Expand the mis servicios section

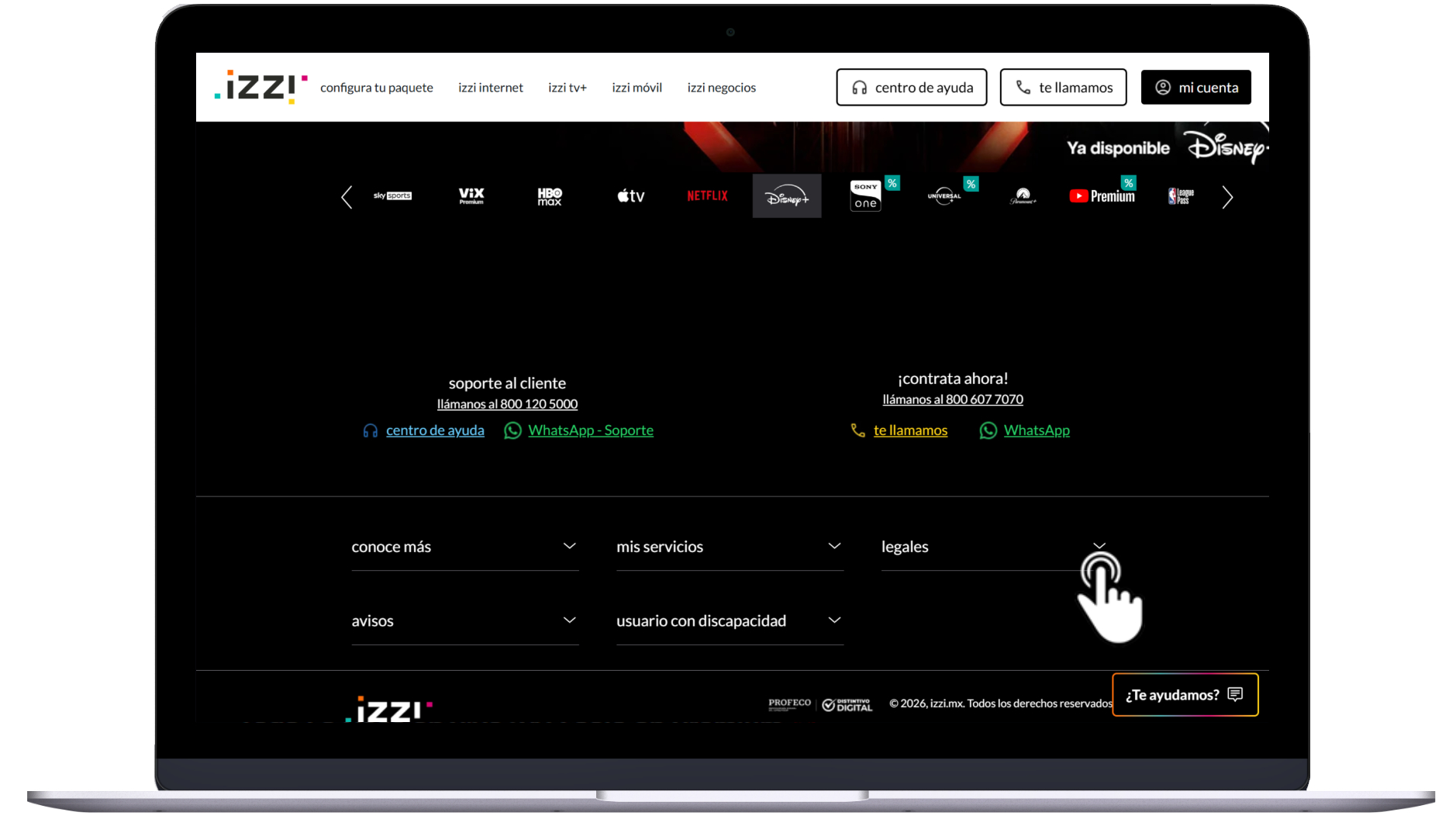click(x=730, y=547)
